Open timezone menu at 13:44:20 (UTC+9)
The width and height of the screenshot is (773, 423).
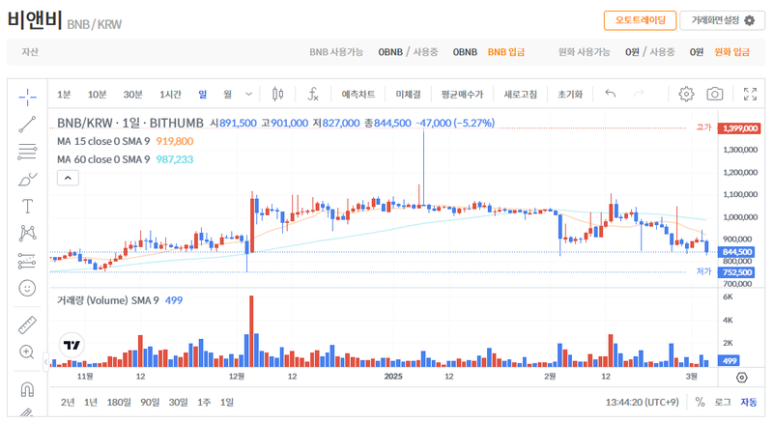[642, 402]
